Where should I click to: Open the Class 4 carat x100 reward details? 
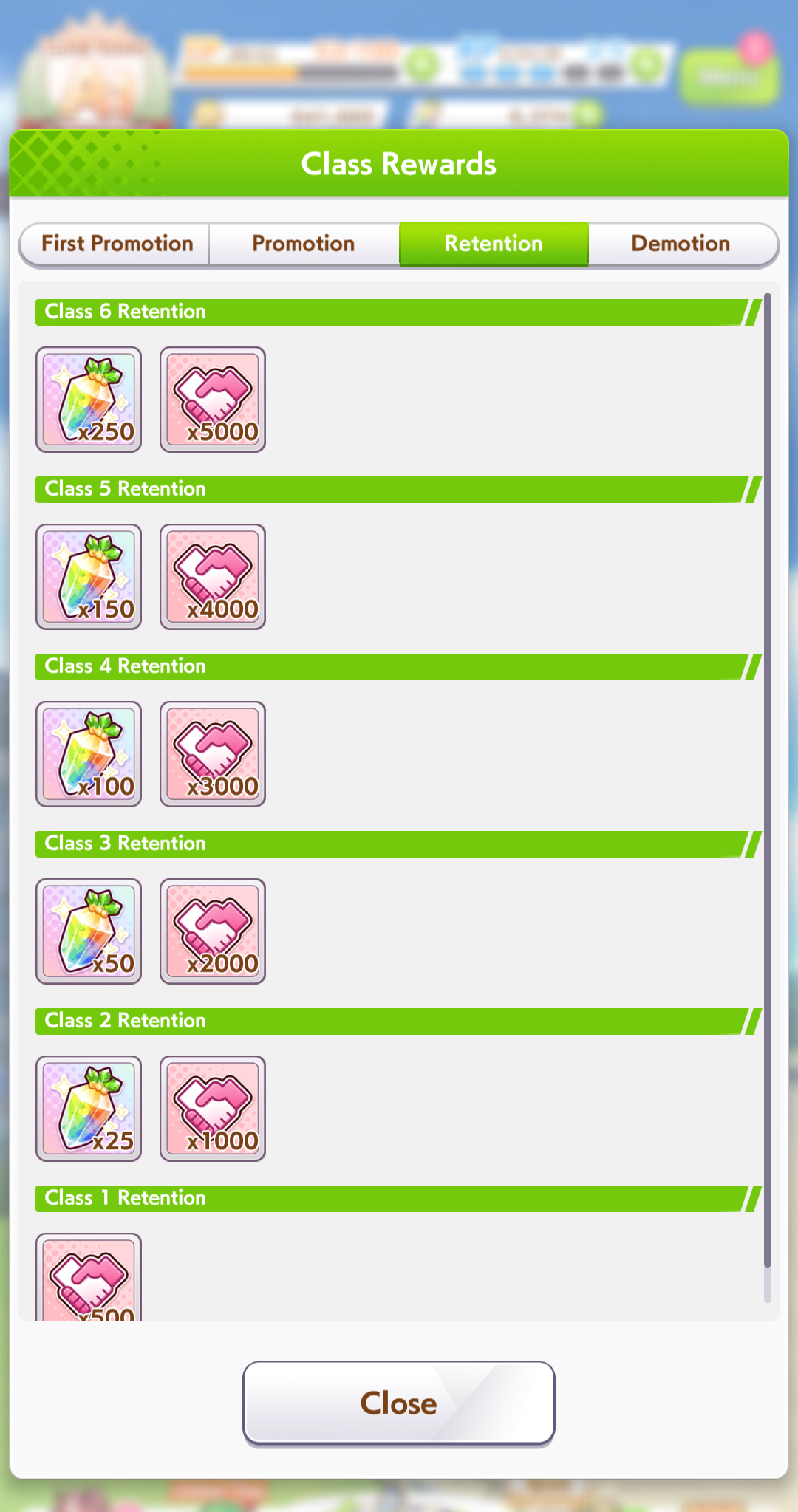(x=89, y=754)
